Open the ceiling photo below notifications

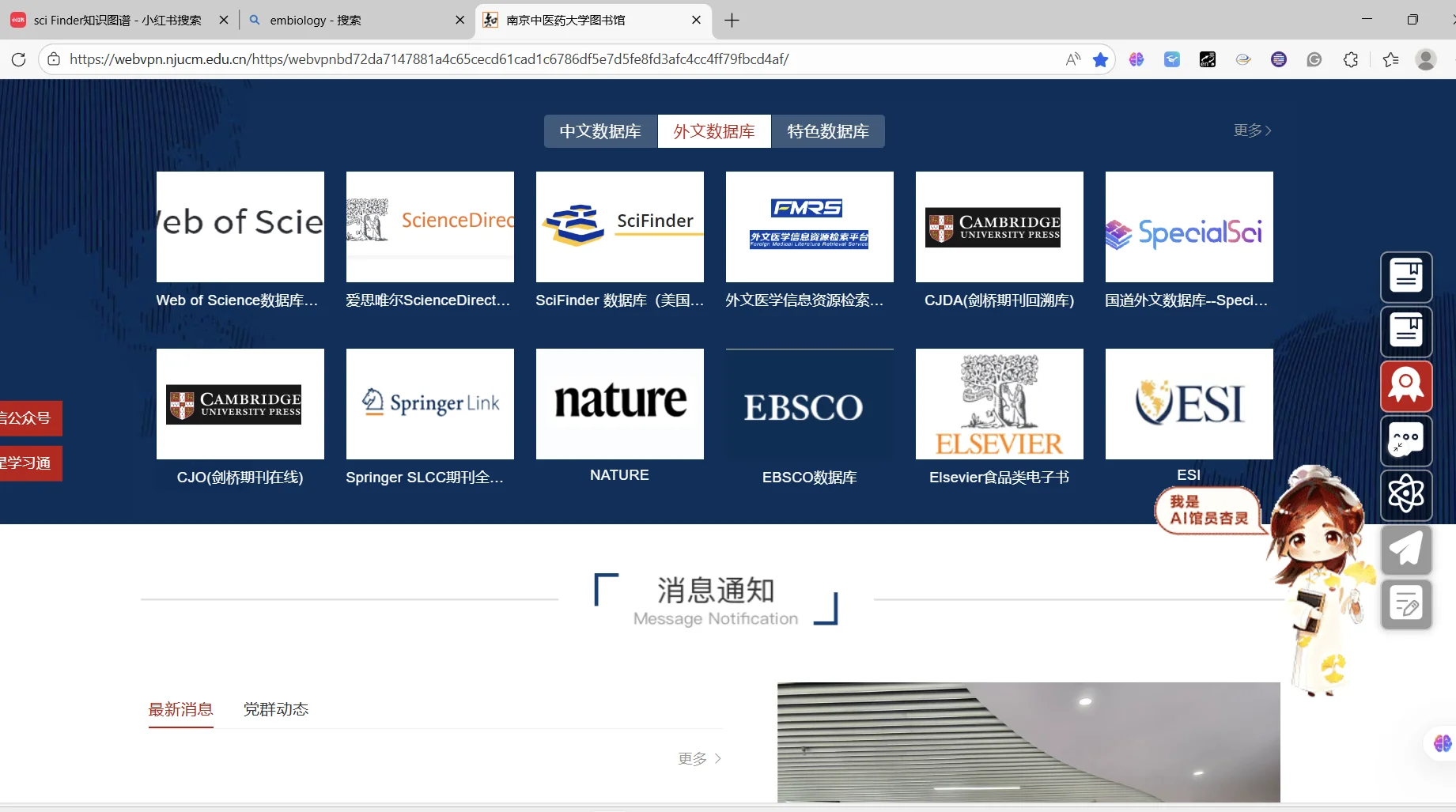tap(1028, 742)
